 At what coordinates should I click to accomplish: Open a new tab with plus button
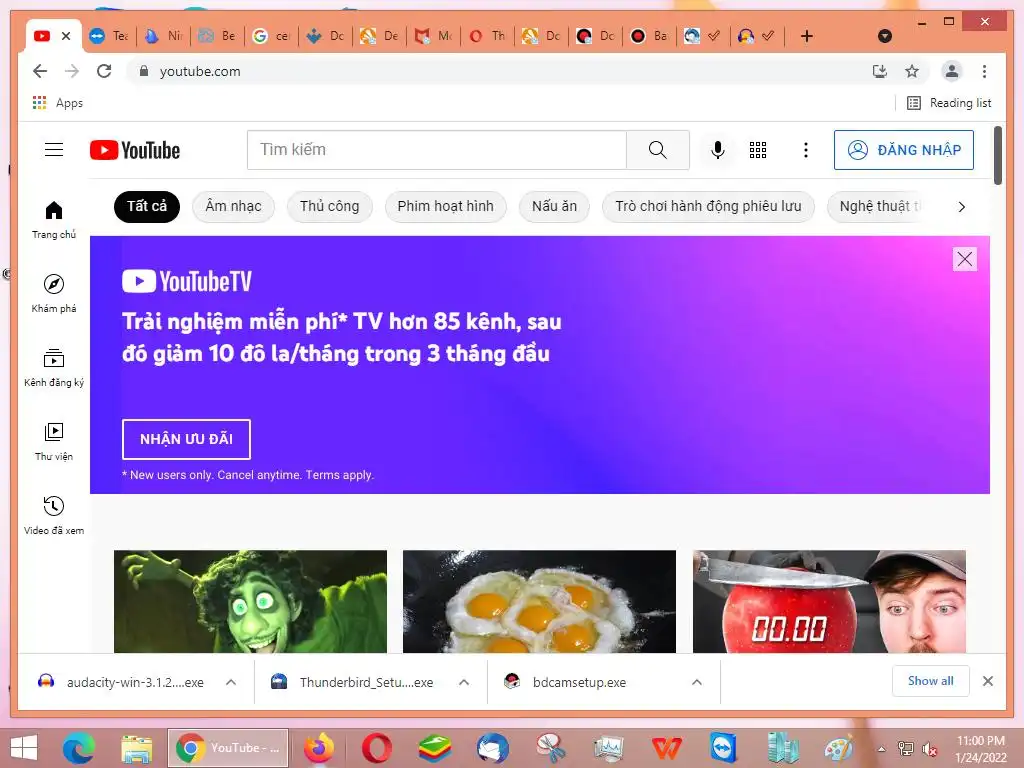click(807, 36)
